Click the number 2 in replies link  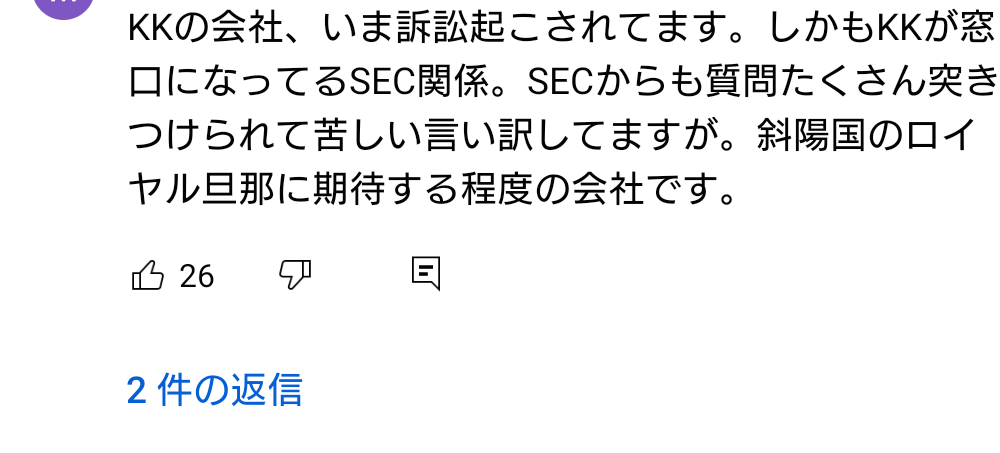pyautogui.click(x=137, y=390)
